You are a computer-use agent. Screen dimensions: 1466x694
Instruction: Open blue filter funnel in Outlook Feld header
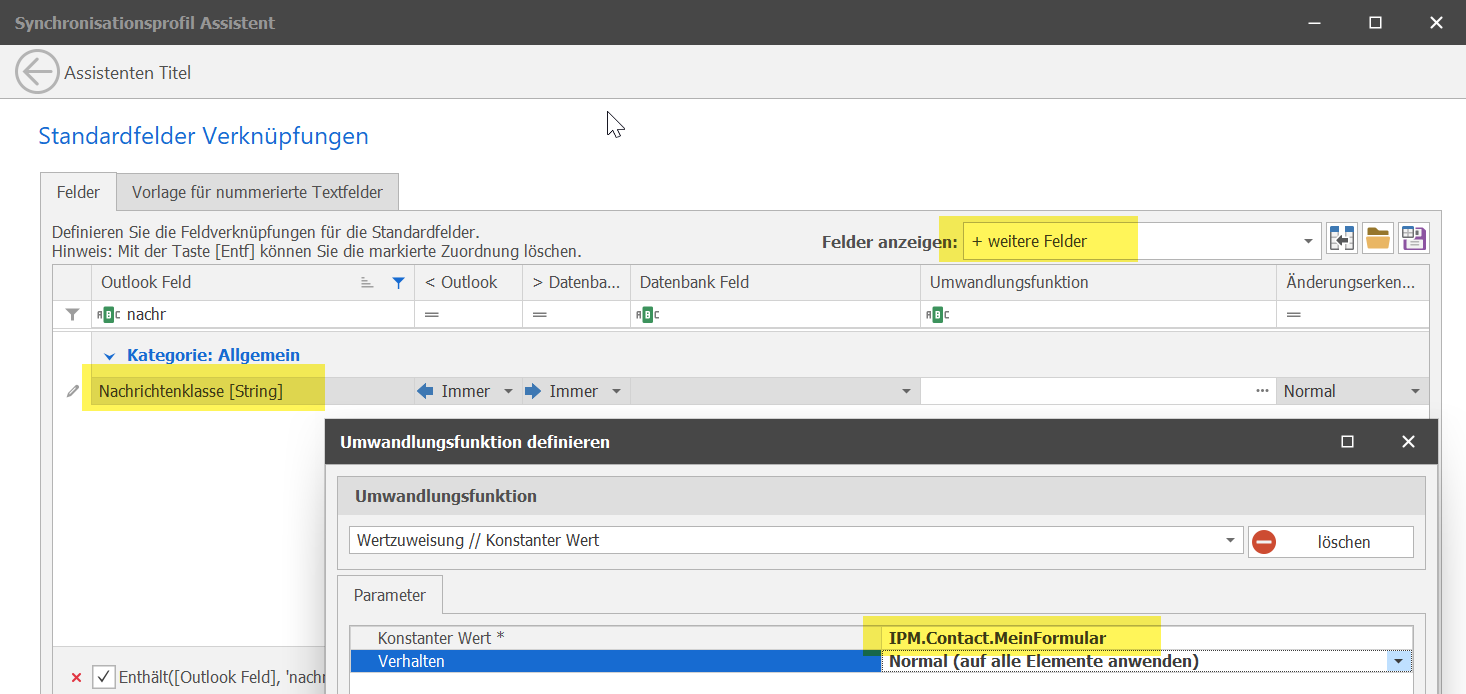click(398, 283)
